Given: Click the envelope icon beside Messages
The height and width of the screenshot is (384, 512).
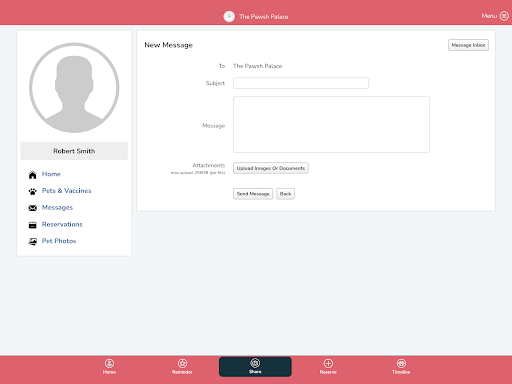Looking at the screenshot, I should pos(33,208).
